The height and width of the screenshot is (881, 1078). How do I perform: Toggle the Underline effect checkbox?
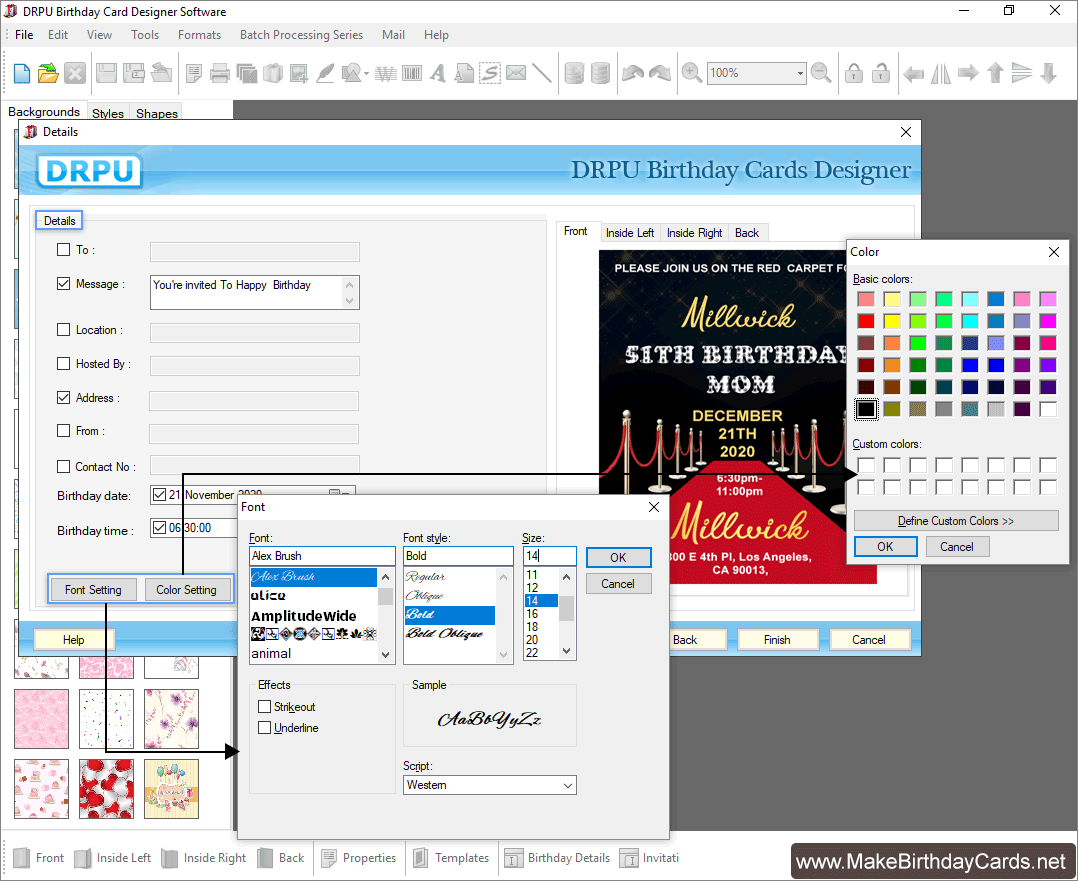pos(264,727)
